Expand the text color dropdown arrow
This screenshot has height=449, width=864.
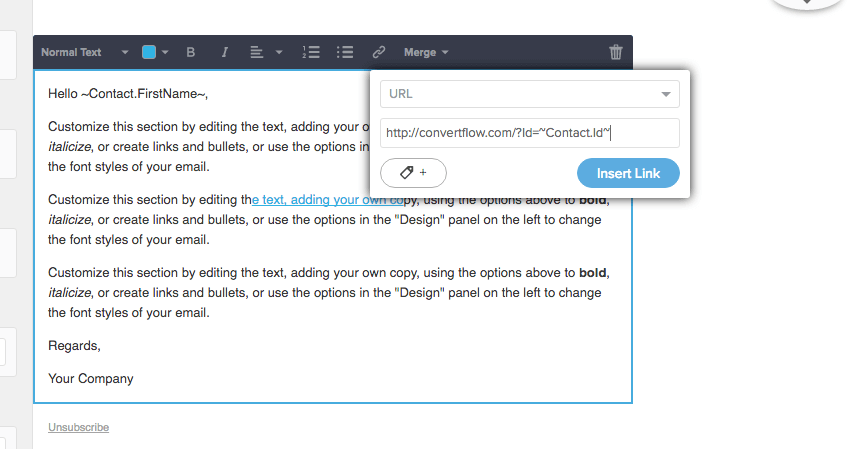(165, 52)
